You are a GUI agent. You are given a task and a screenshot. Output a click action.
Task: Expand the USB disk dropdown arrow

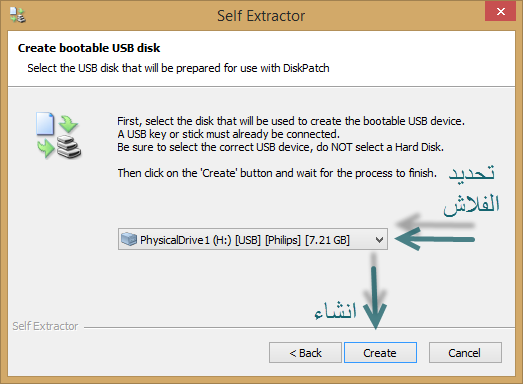click(x=379, y=240)
